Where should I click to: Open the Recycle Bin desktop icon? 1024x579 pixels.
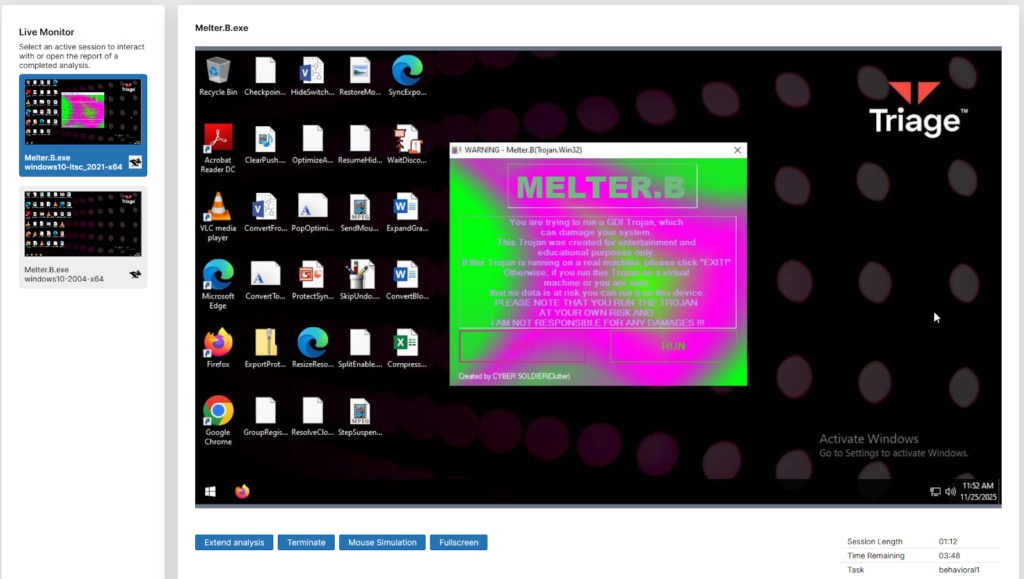(218, 72)
